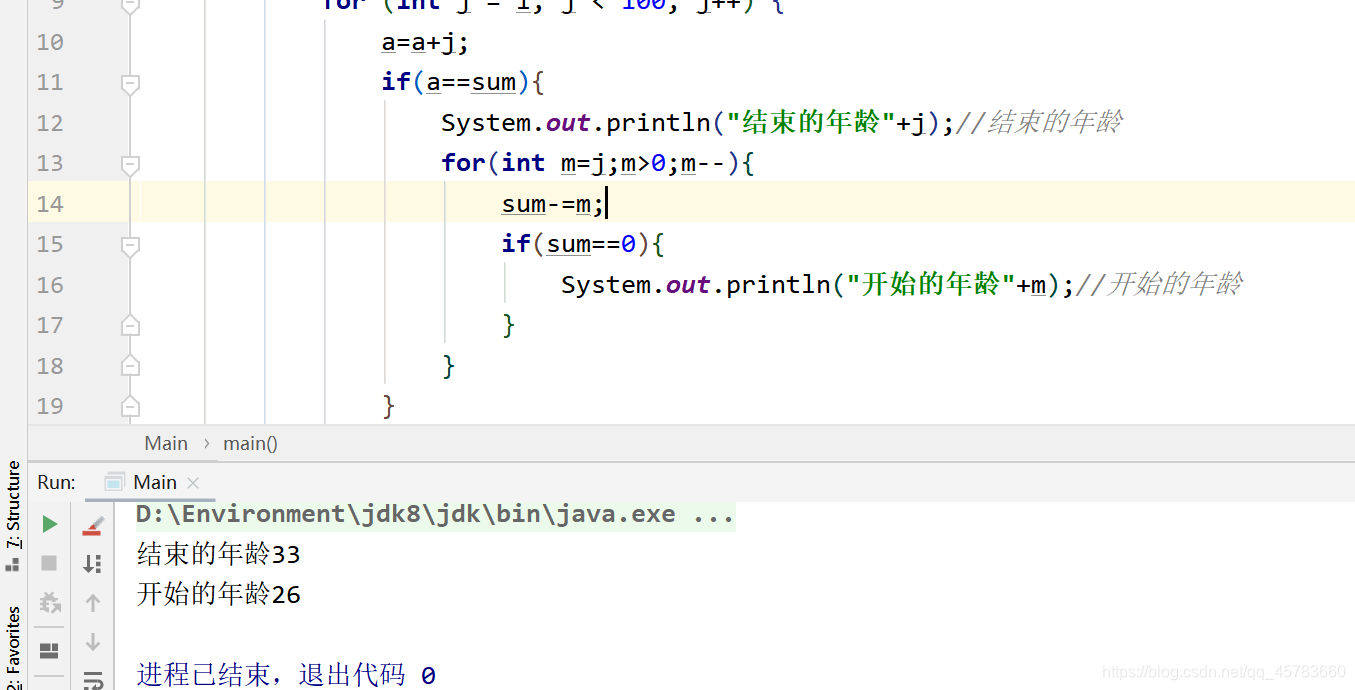This screenshot has height=690, width=1355.
Task: Open the Favorites tool window tab
Action: (x=13, y=647)
